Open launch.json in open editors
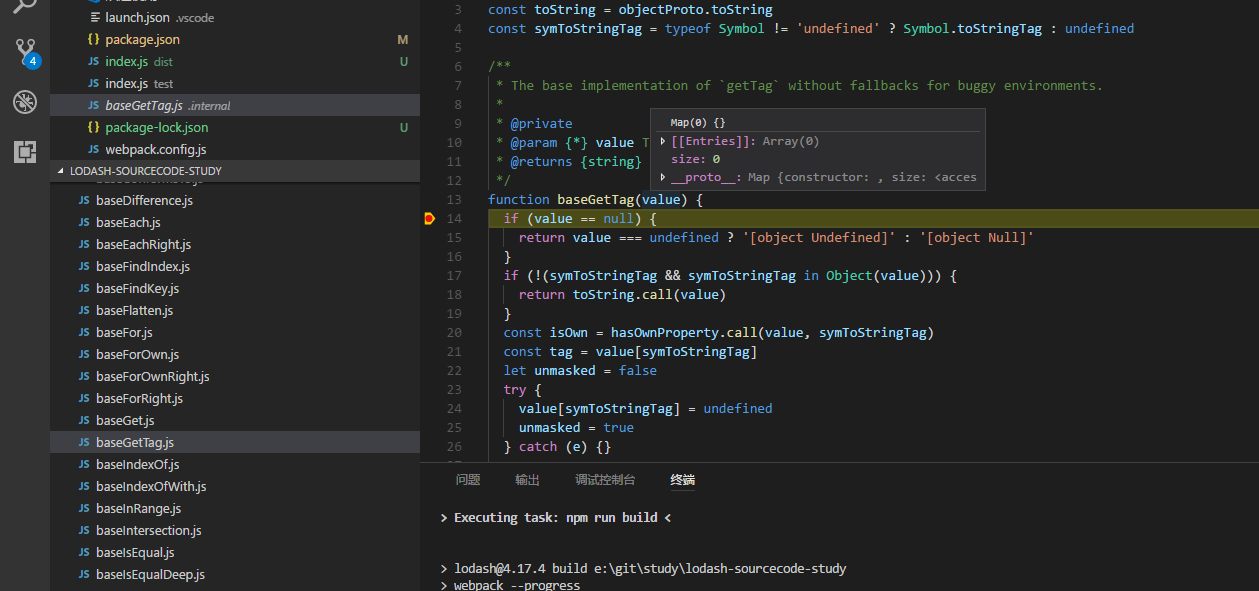Screen dimensions: 1259x591 click(235, 17)
